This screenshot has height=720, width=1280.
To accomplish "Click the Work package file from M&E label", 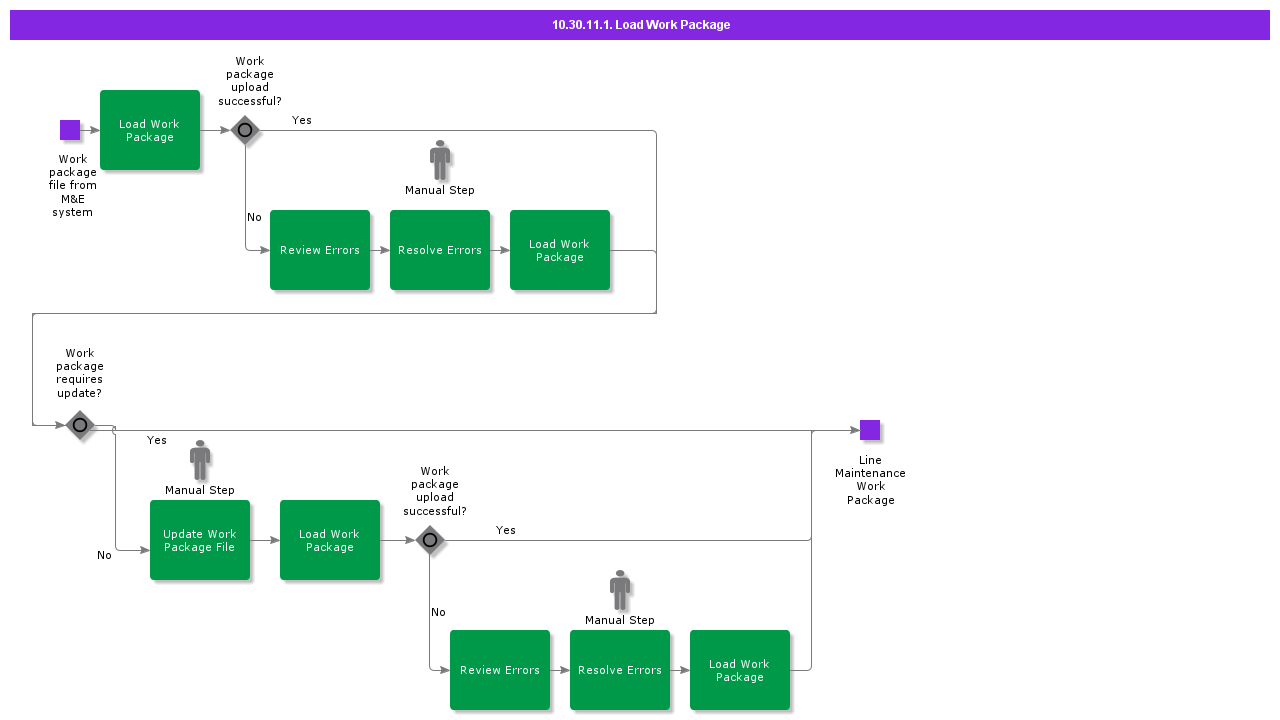I will pos(72,185).
